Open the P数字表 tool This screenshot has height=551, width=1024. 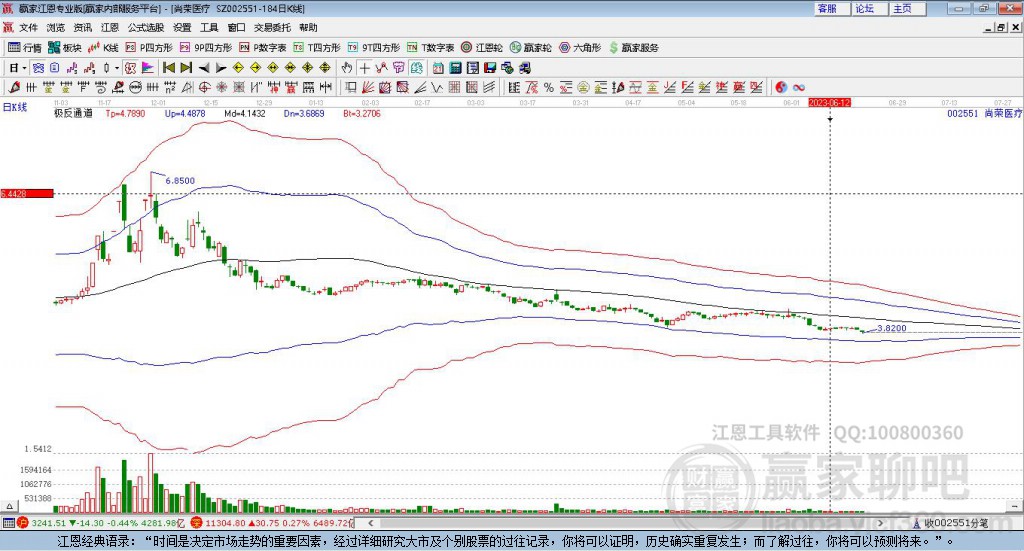pos(263,48)
